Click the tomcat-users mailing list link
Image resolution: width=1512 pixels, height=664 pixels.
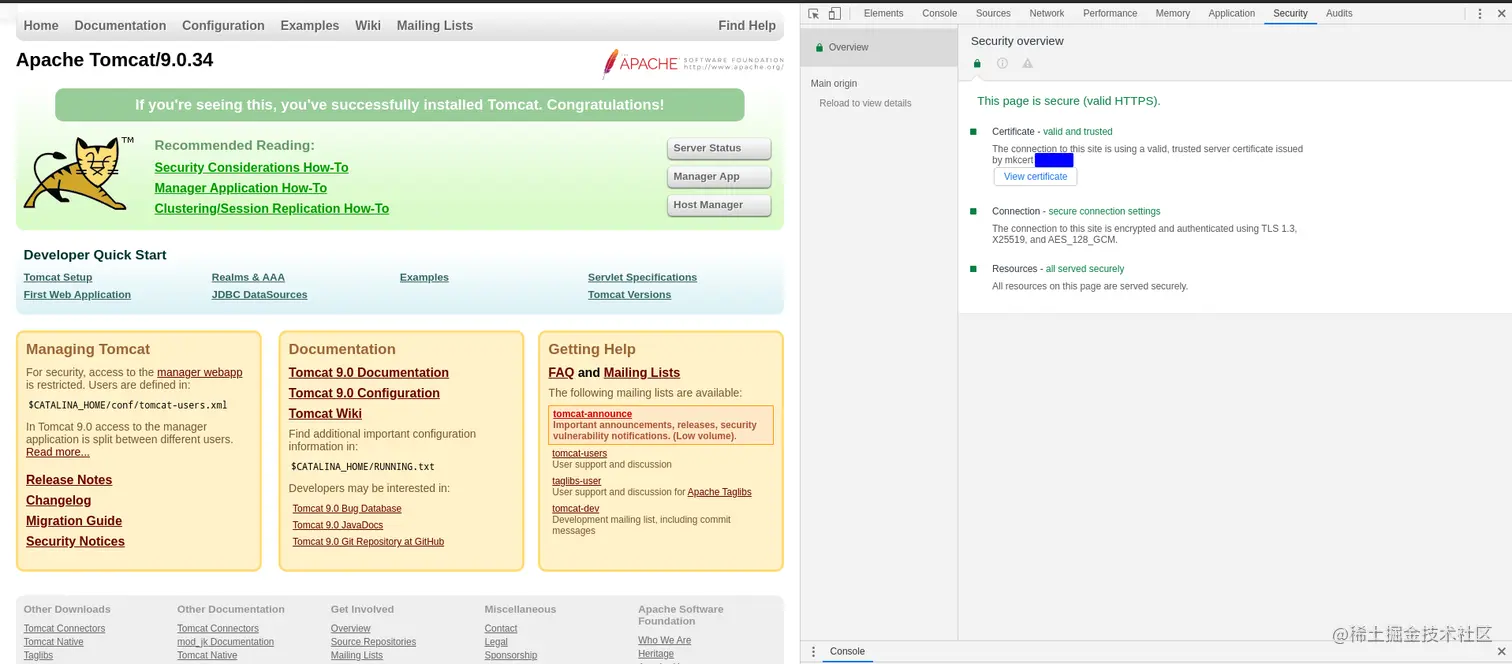coord(579,453)
